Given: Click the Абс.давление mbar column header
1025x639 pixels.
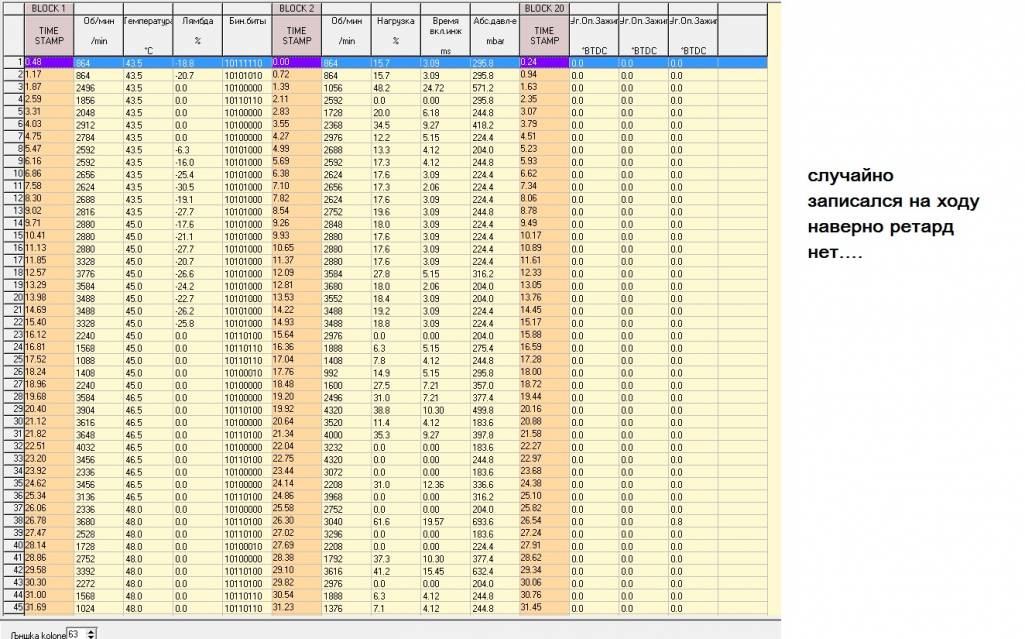Looking at the screenshot, I should 494,34.
